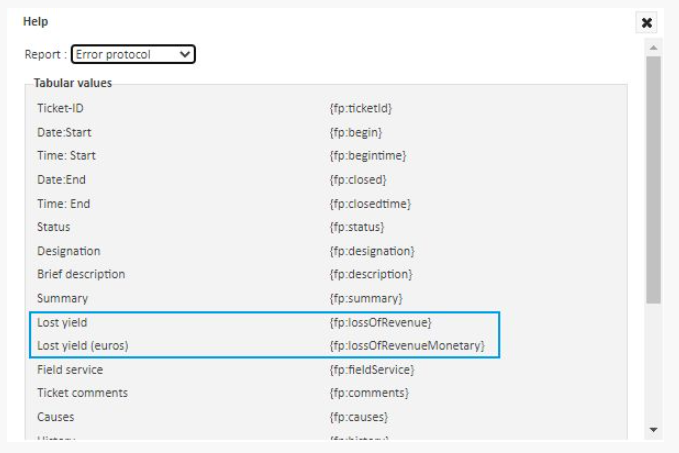The width and height of the screenshot is (679, 453).
Task: Open the Report dropdown
Action: tap(133, 54)
